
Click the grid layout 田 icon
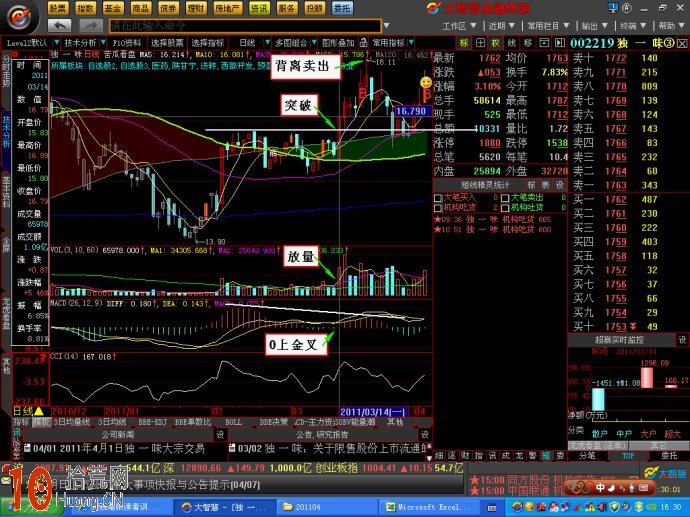pos(480,43)
